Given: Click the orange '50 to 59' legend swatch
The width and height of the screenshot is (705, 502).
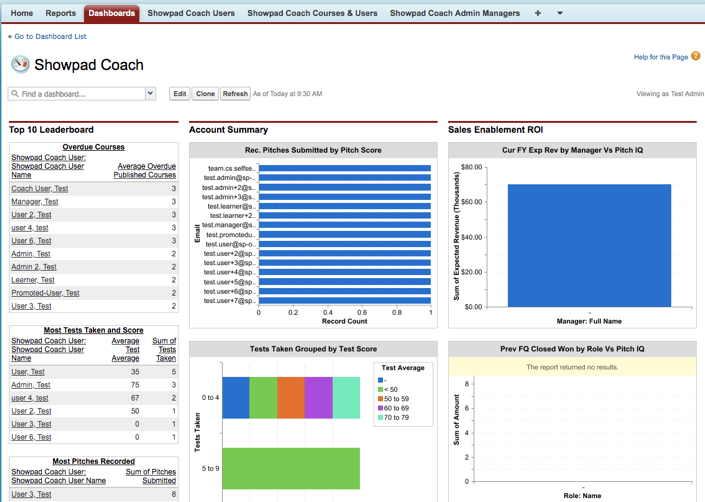Looking at the screenshot, I should coord(380,399).
